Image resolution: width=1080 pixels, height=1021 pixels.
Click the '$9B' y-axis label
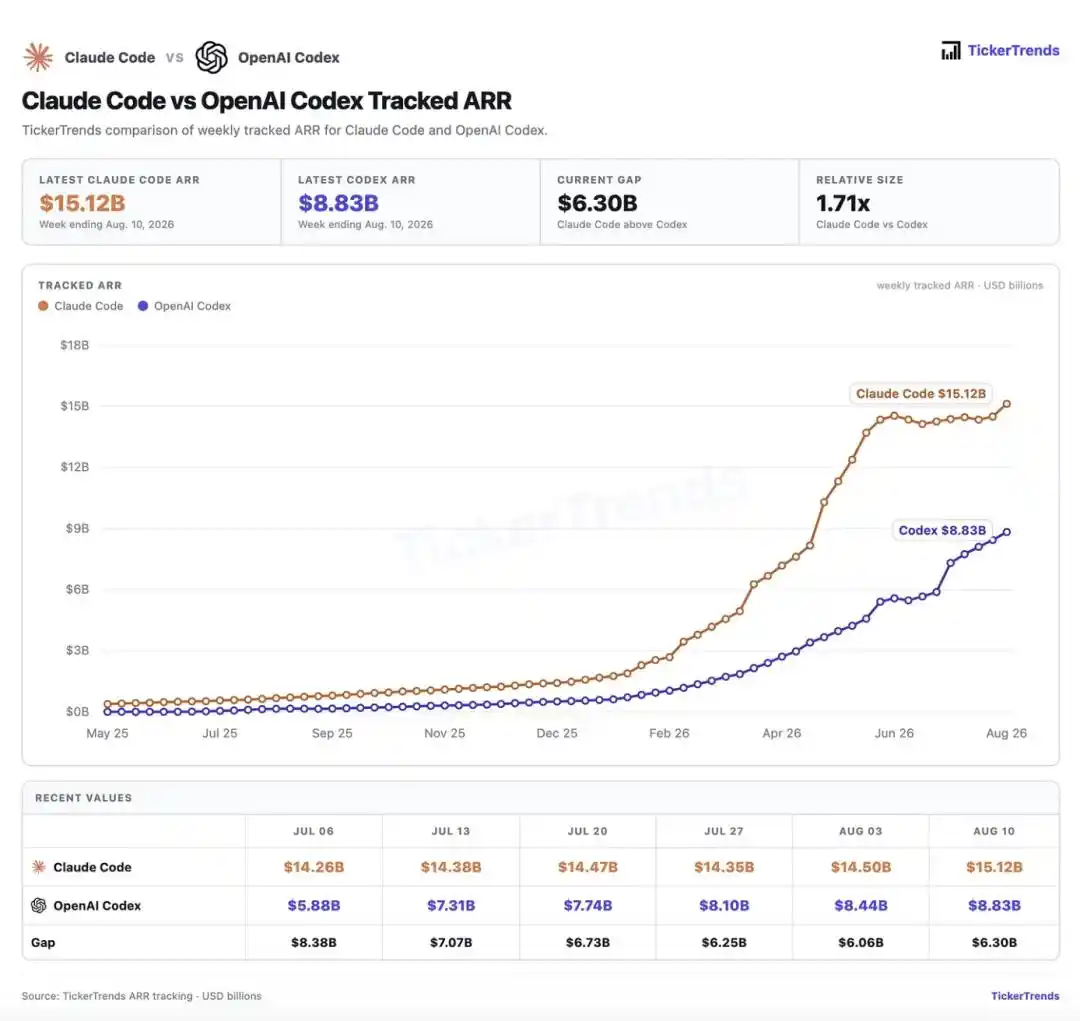pos(77,528)
